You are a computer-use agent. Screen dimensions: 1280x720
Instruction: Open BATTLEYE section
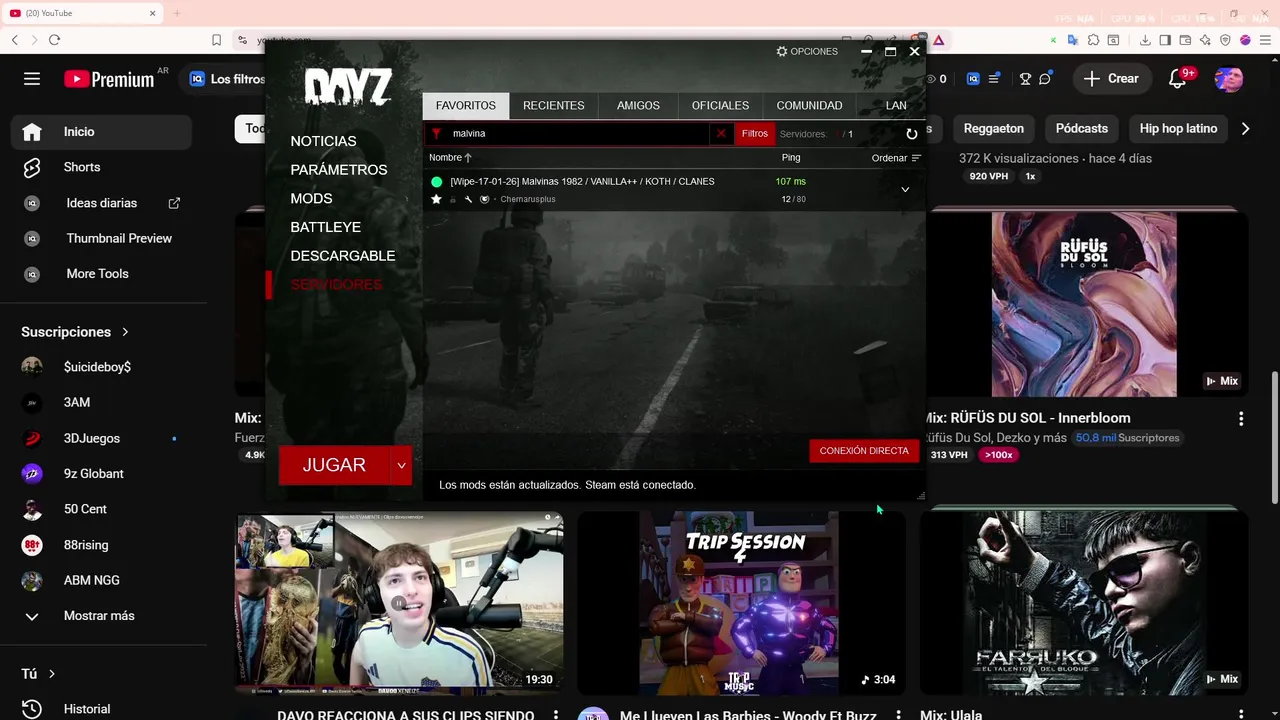click(x=325, y=227)
